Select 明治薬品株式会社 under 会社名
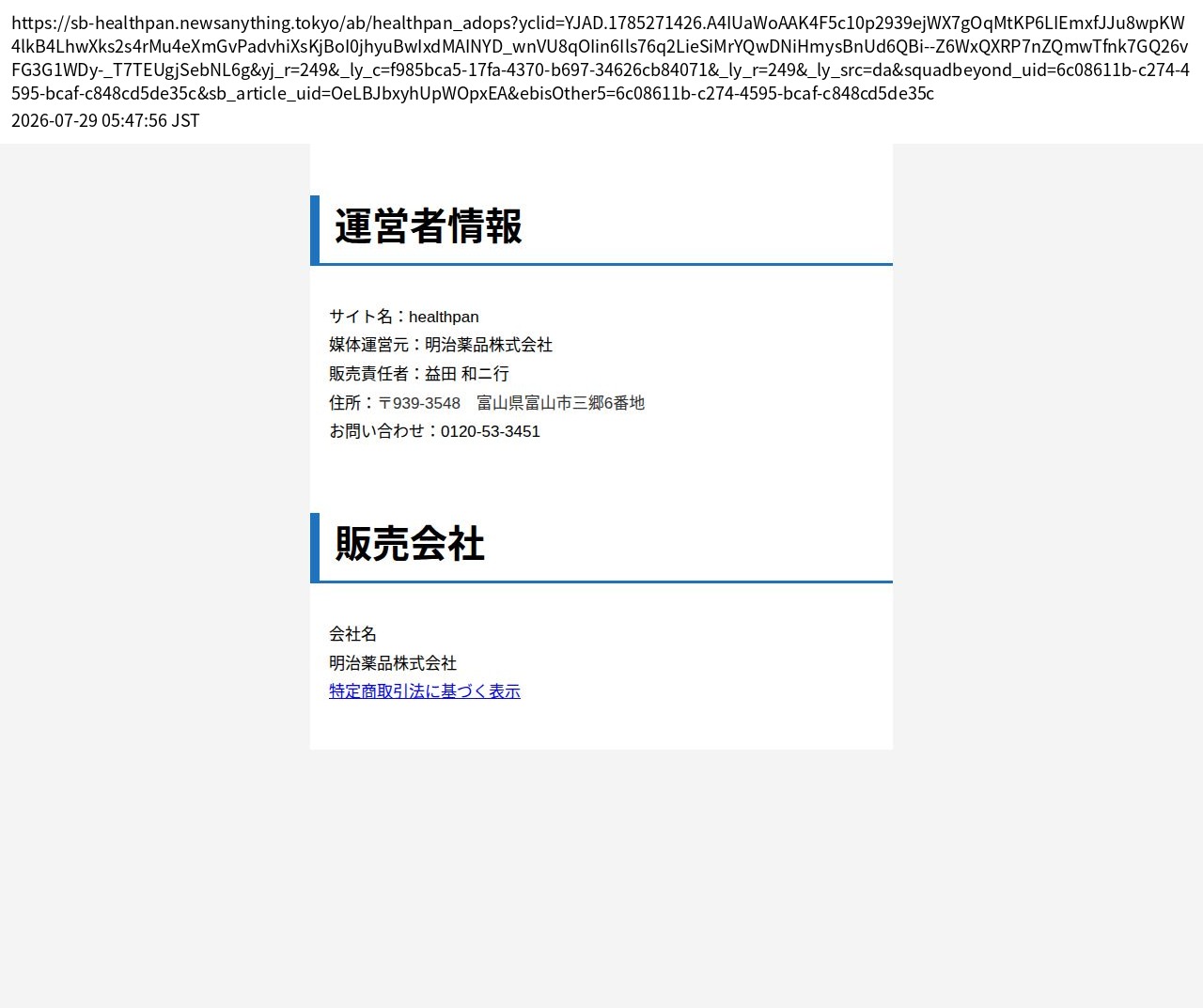 (393, 663)
